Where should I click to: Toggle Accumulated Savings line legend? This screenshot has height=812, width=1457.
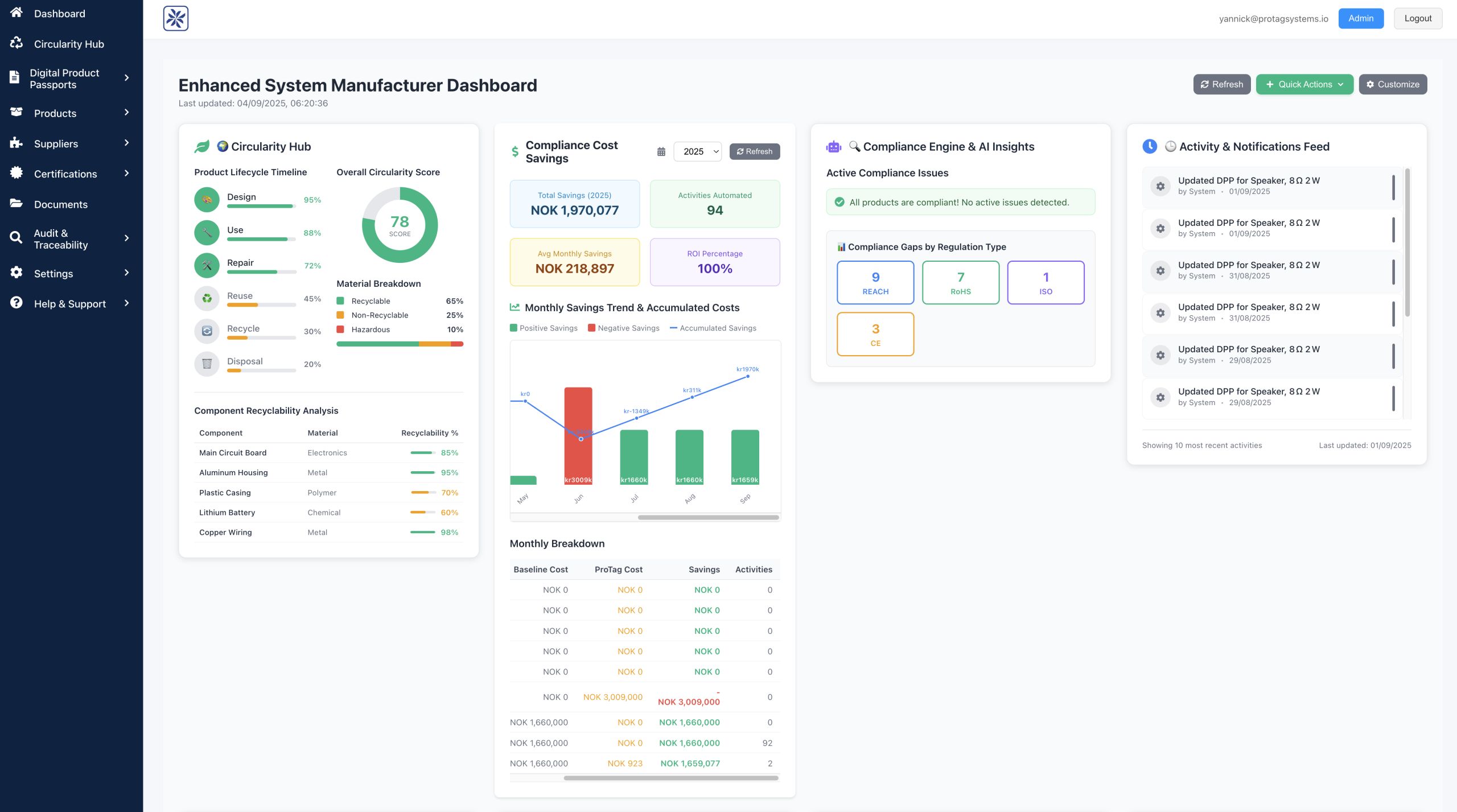click(x=713, y=328)
